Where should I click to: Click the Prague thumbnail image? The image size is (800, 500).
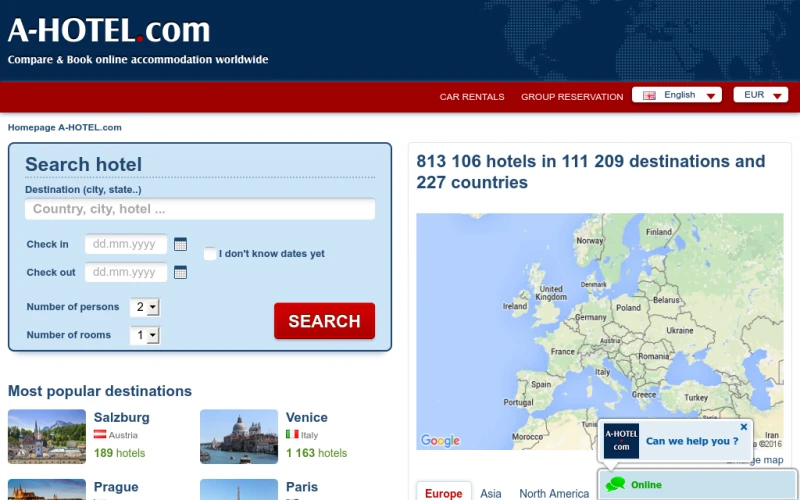47,489
